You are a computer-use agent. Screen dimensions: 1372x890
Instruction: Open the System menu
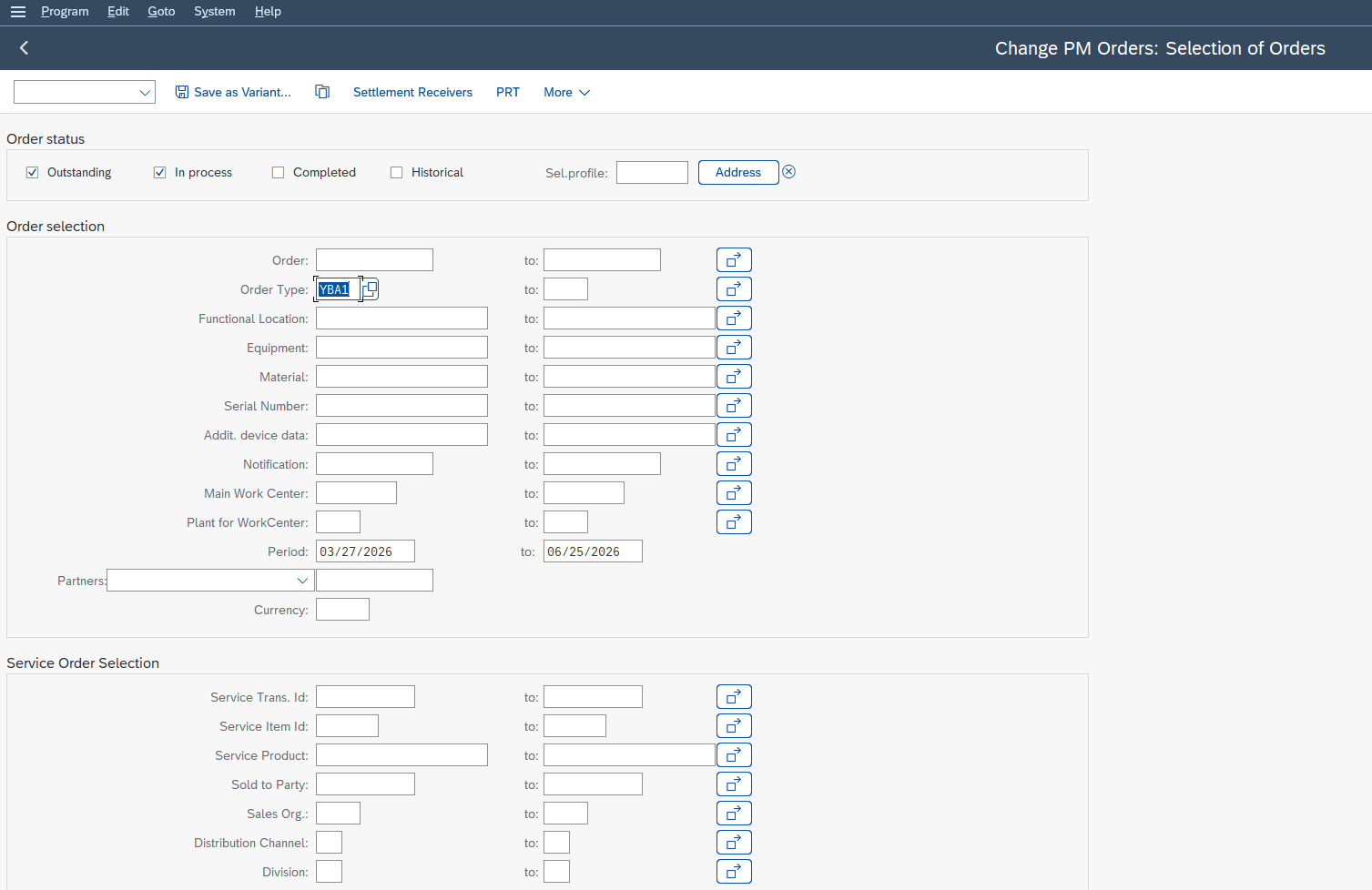click(215, 12)
